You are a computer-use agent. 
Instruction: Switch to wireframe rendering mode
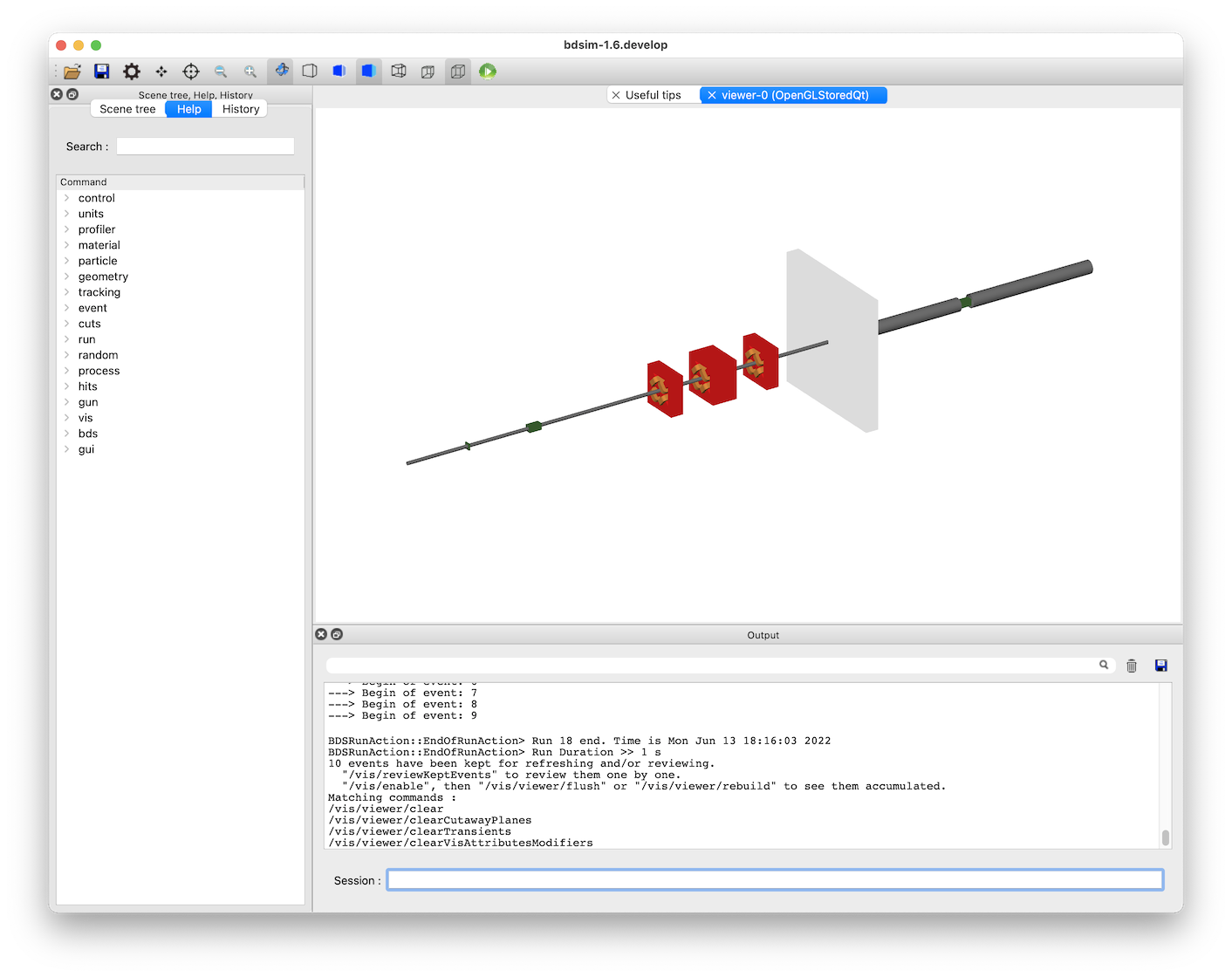coord(399,72)
